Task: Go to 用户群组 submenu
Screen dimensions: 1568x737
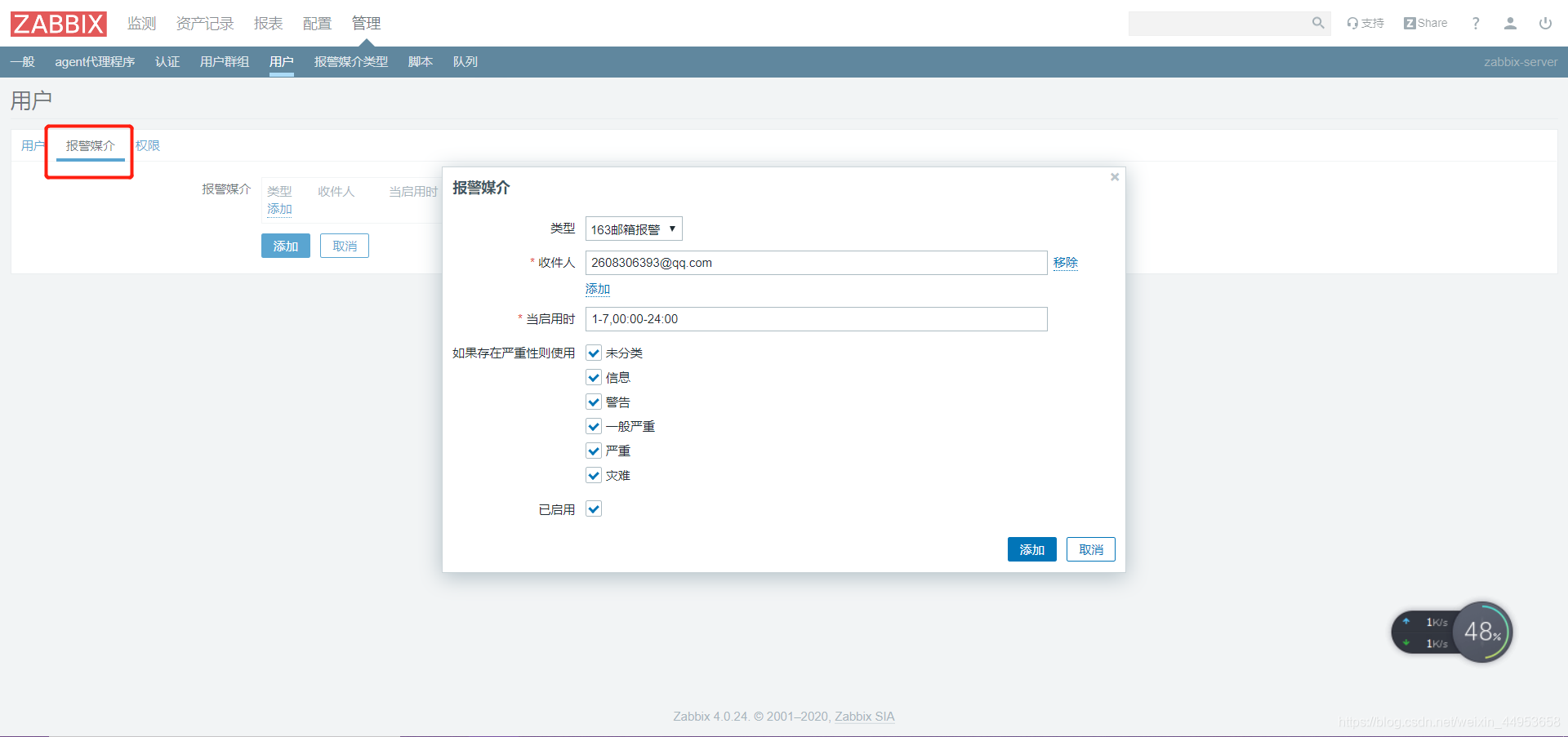Action: pos(225,62)
